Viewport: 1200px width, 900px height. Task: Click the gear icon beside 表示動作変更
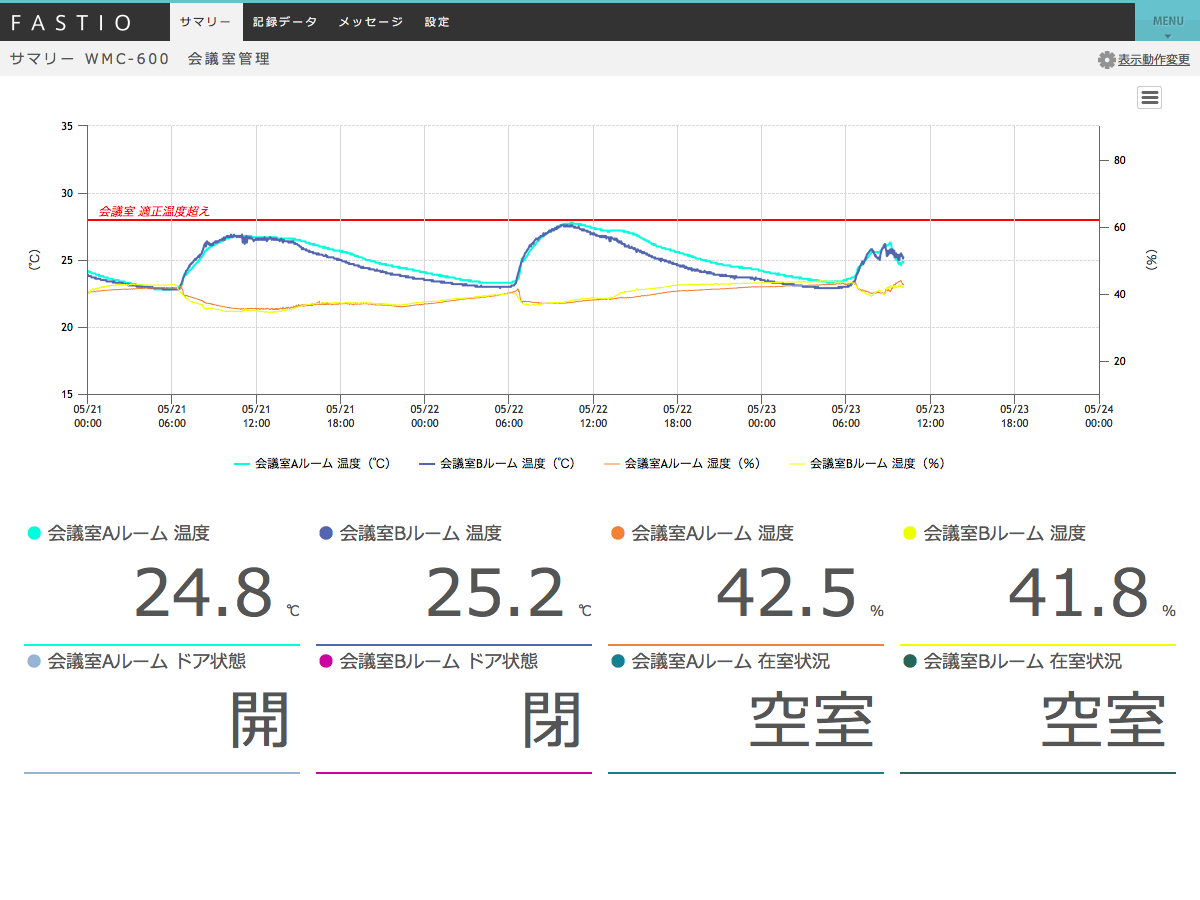coord(1106,60)
